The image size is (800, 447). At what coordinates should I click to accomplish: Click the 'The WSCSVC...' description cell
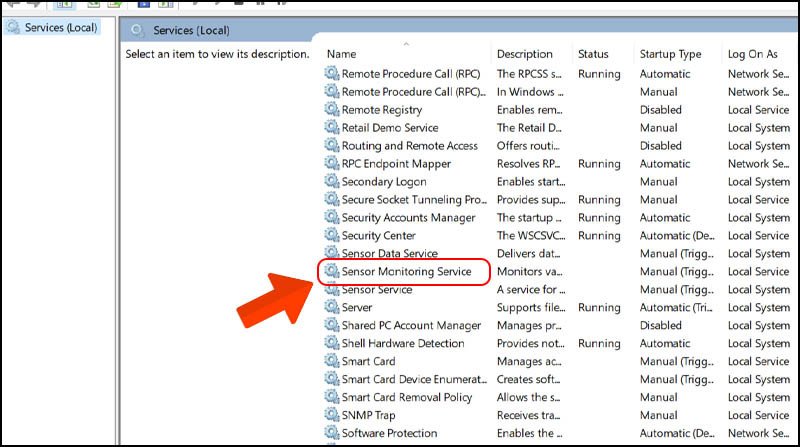pyautogui.click(x=531, y=235)
